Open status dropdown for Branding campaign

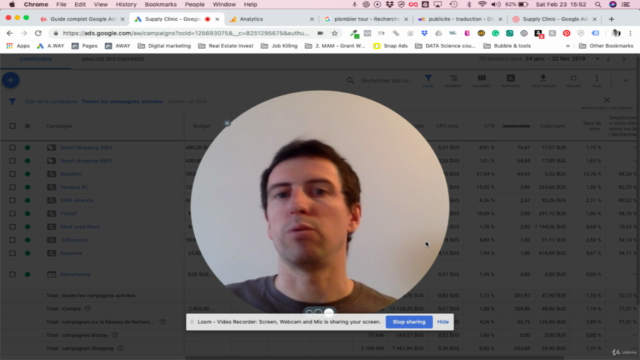click(x=27, y=174)
